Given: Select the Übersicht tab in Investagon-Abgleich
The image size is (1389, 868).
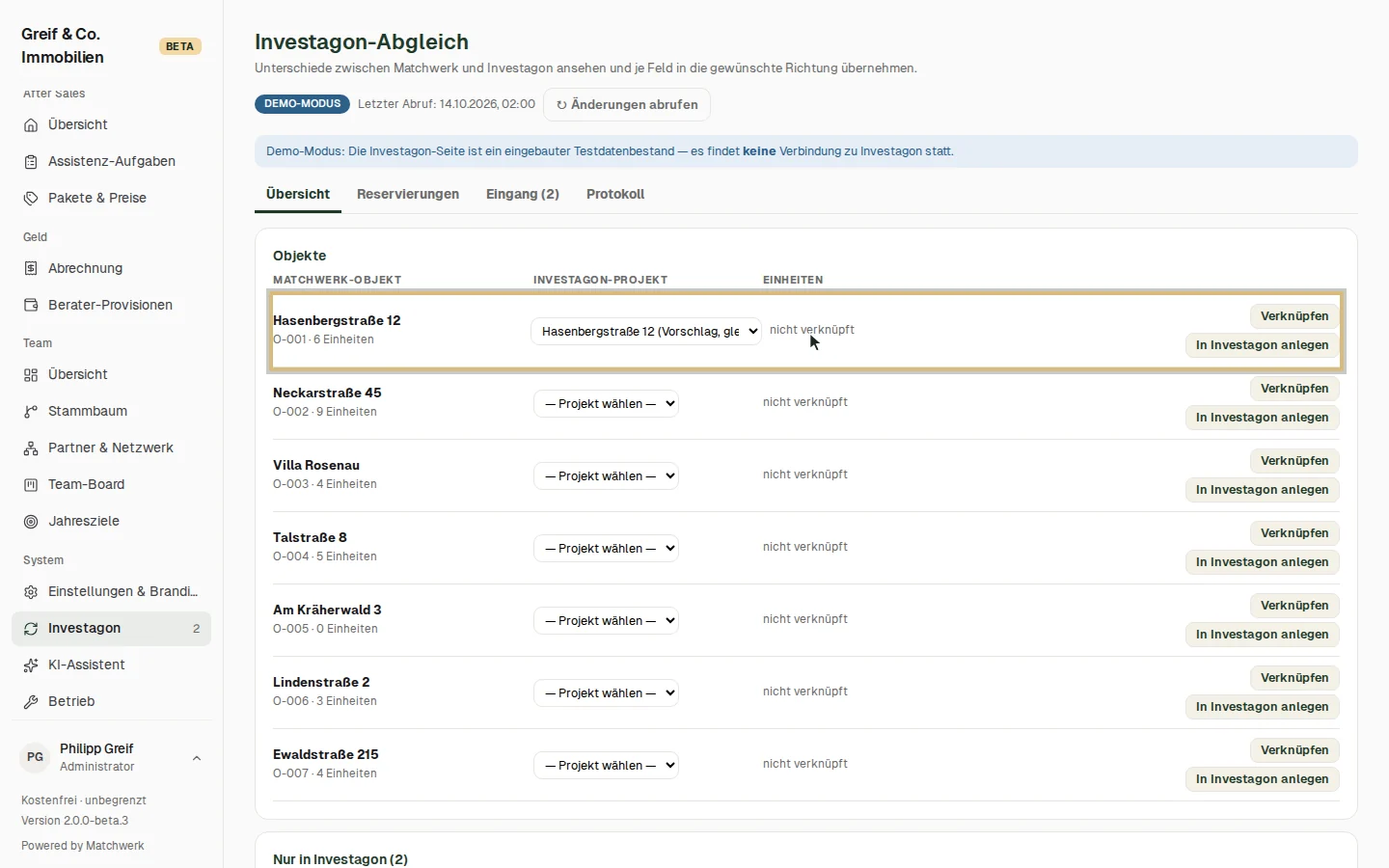Looking at the screenshot, I should [298, 194].
